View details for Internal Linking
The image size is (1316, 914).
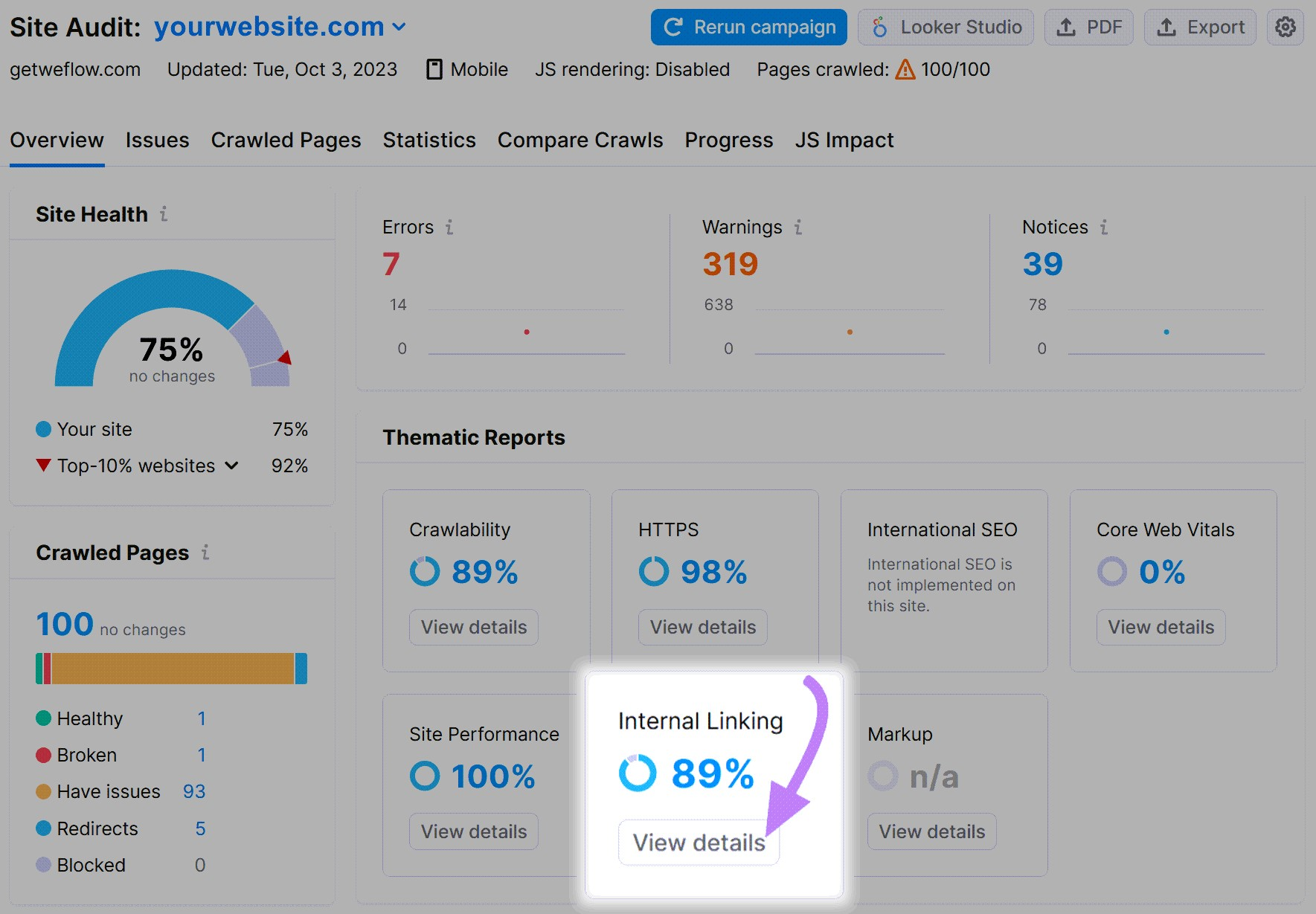[x=698, y=842]
